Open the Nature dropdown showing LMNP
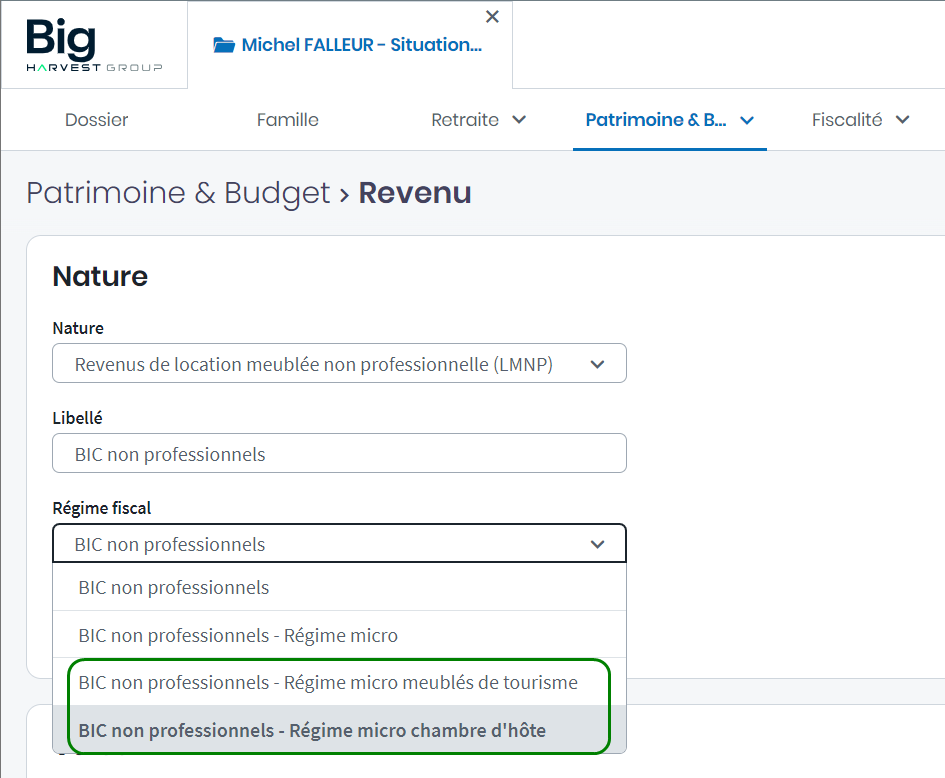Image resolution: width=945 pixels, height=778 pixels. (339, 364)
